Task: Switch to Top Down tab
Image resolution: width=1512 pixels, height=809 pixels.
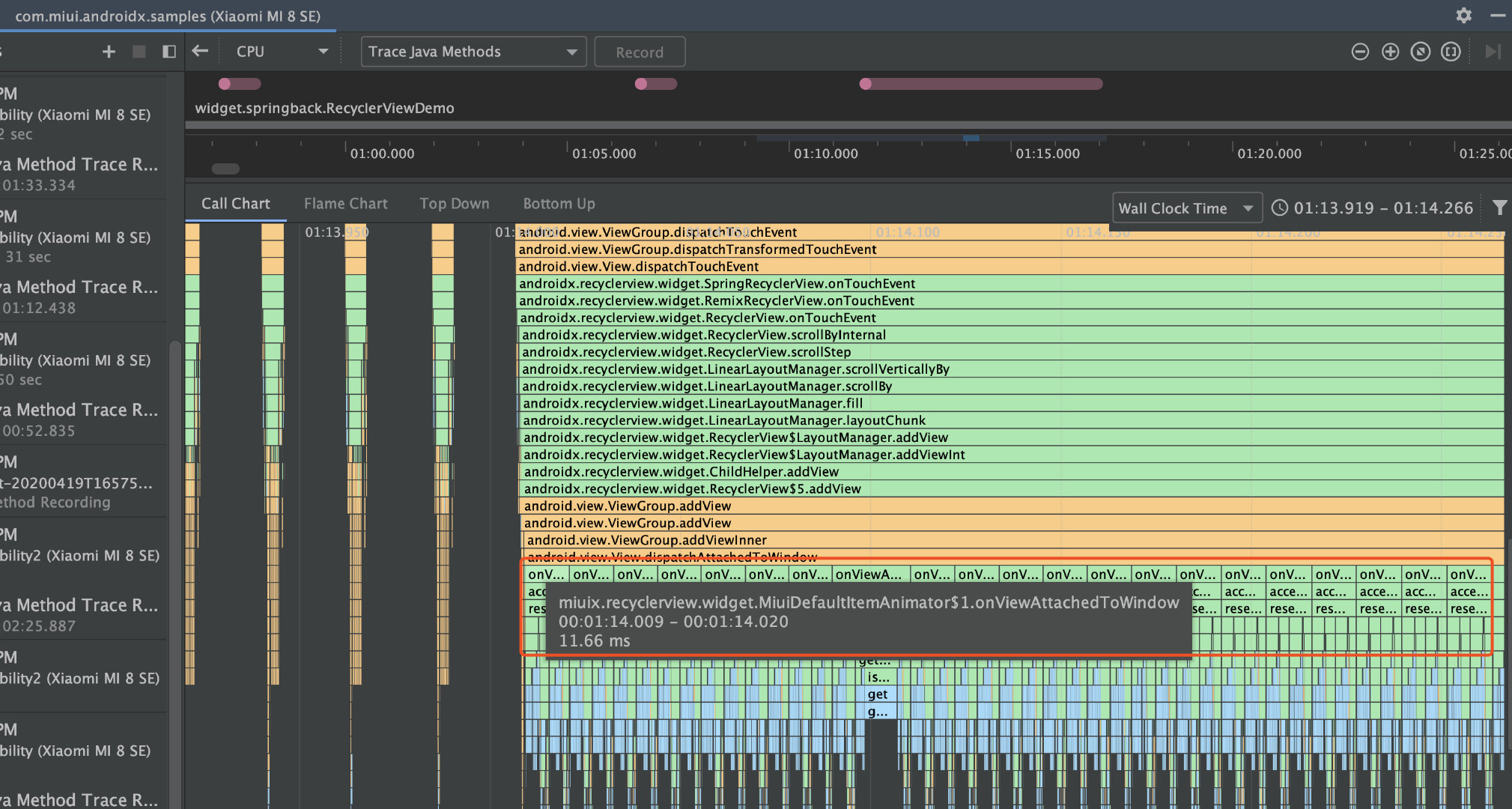Action: pos(454,204)
